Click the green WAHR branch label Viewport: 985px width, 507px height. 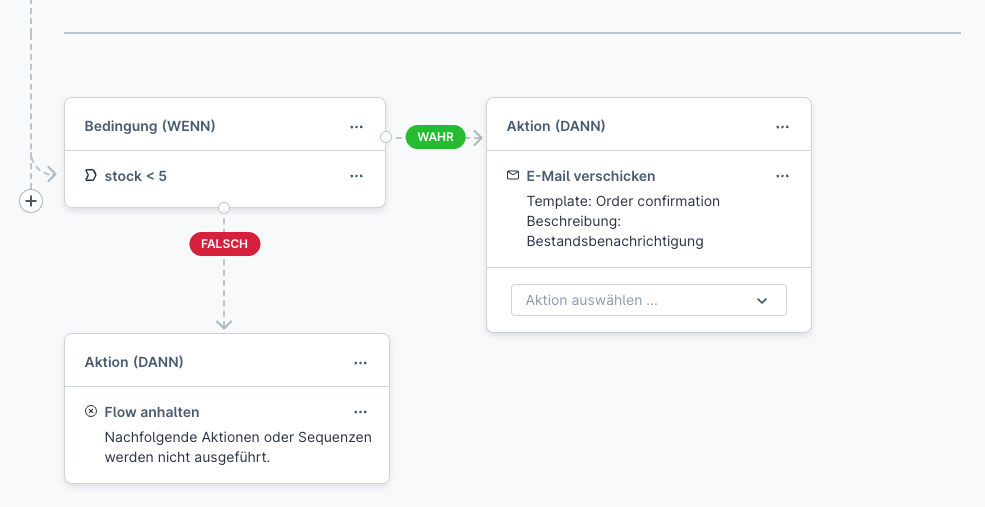(435, 137)
